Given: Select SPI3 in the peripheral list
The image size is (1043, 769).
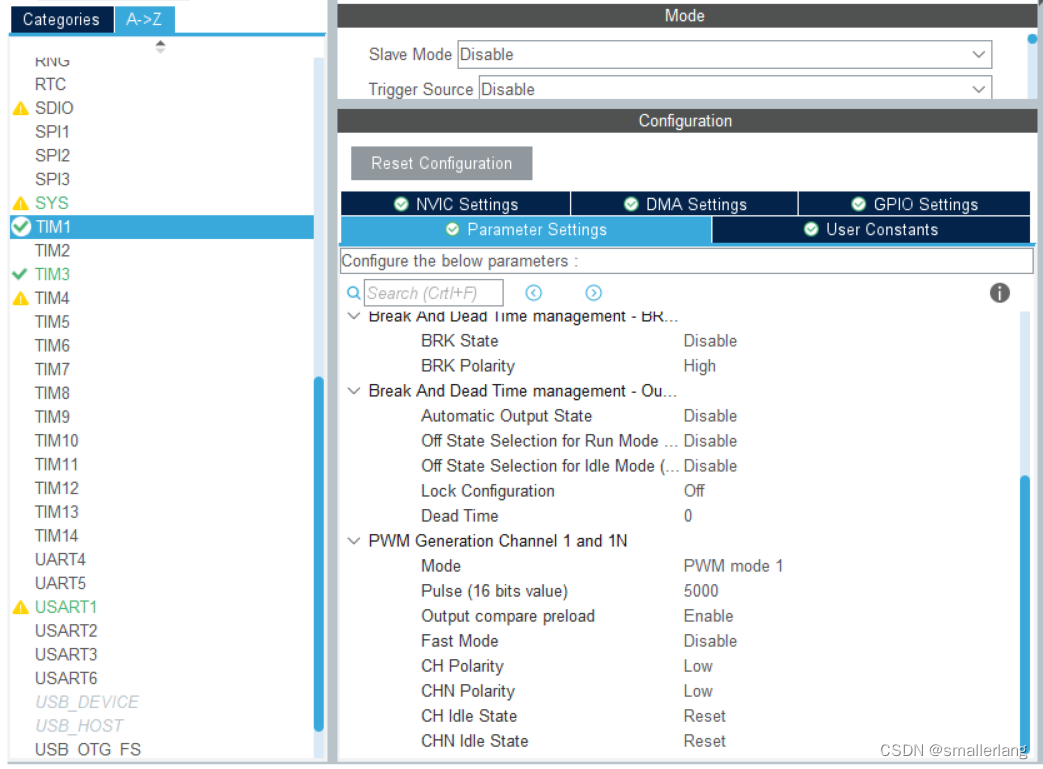Looking at the screenshot, I should [52, 180].
